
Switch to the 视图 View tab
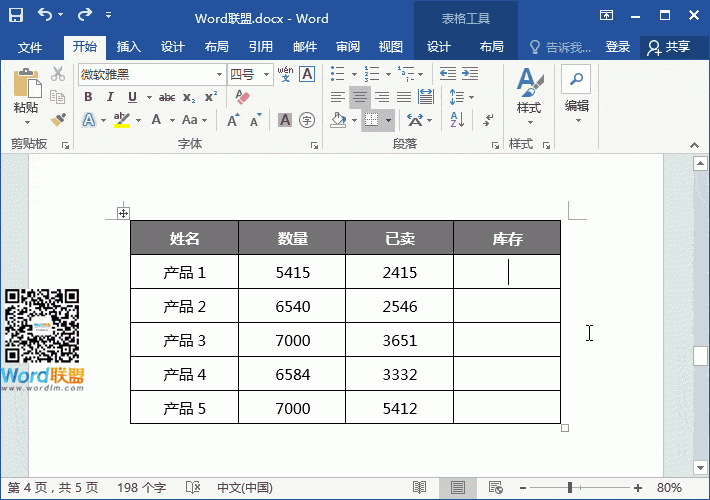[391, 47]
